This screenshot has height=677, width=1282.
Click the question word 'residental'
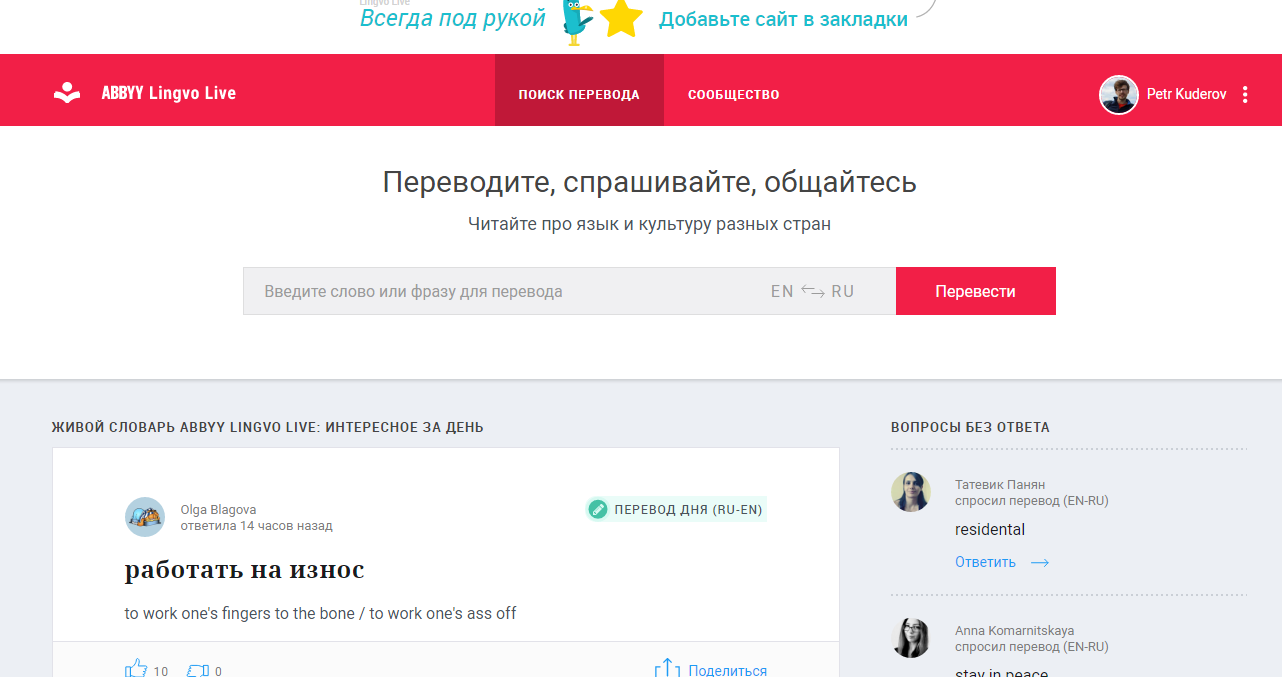coord(990,530)
